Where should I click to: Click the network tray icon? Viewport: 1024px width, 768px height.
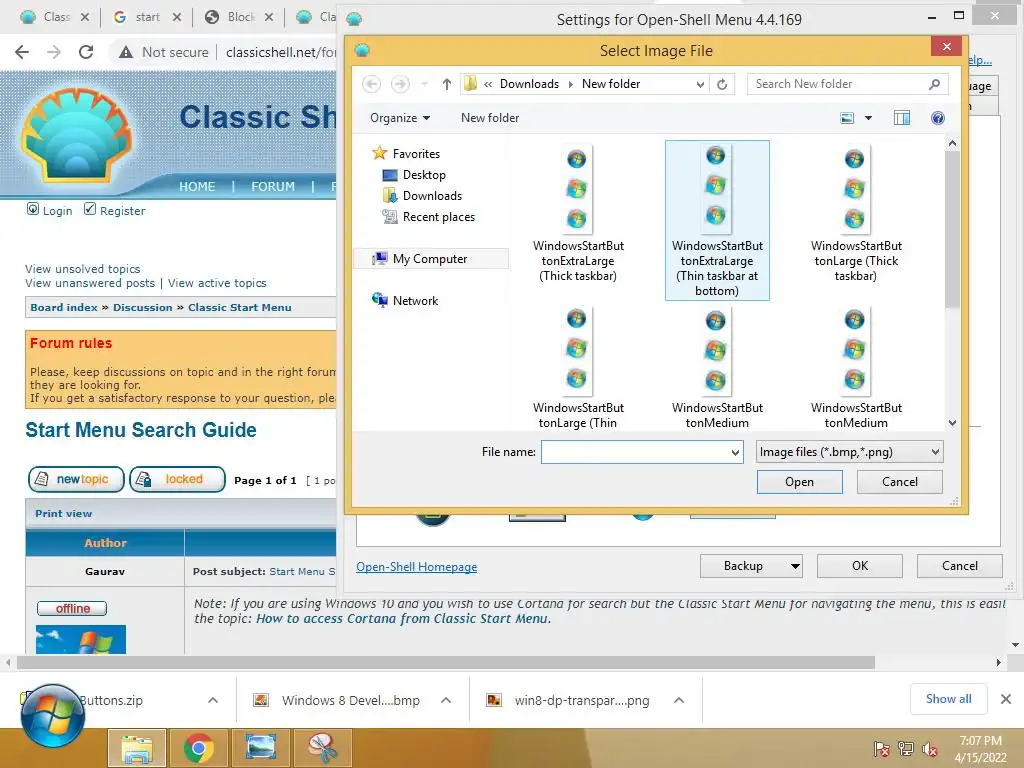(x=906, y=749)
